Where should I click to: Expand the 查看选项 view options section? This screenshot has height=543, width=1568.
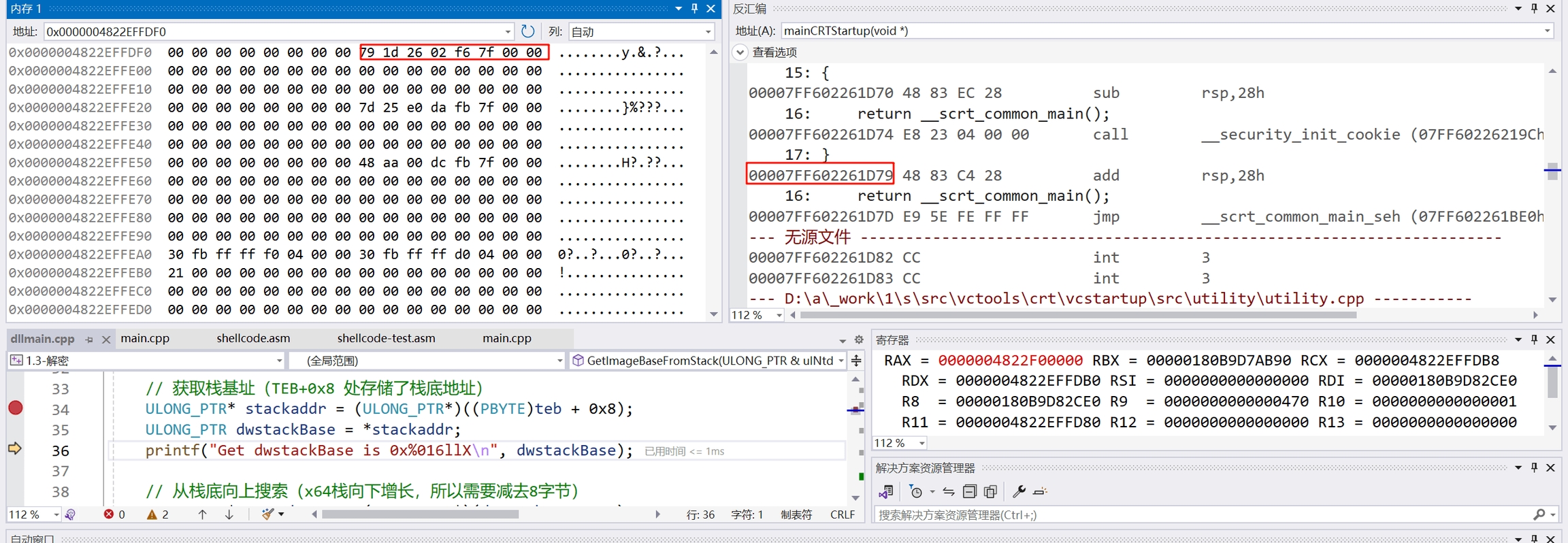pyautogui.click(x=740, y=52)
